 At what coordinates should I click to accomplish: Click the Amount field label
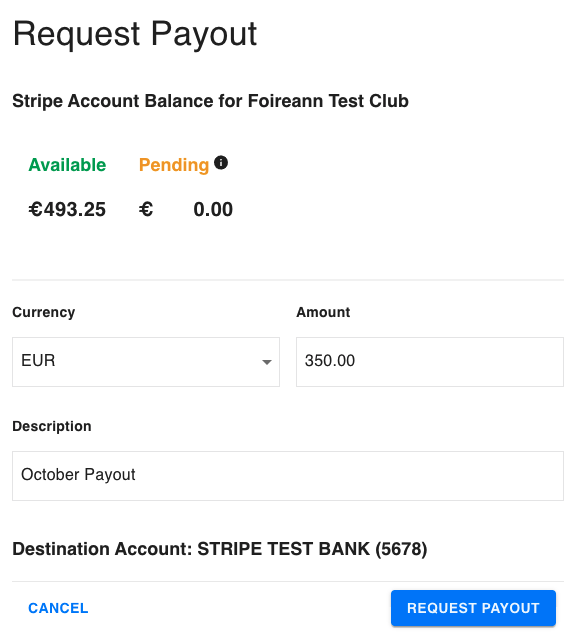click(323, 312)
